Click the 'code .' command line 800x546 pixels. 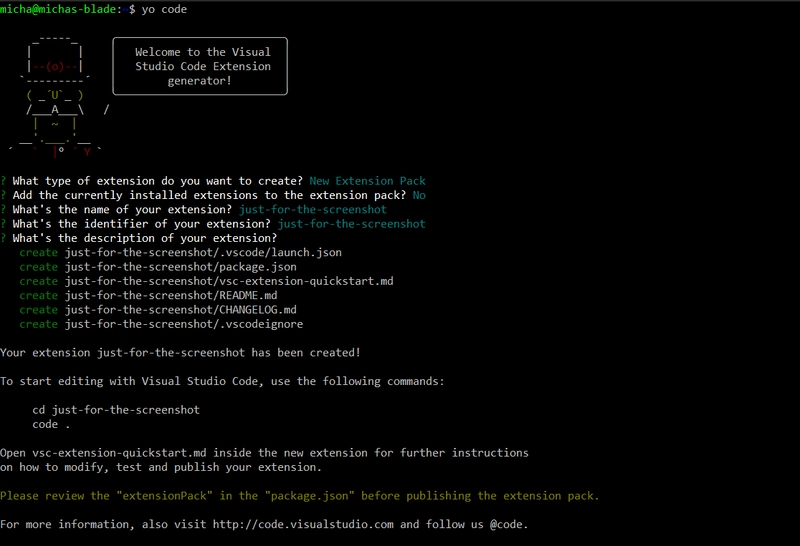click(51, 424)
